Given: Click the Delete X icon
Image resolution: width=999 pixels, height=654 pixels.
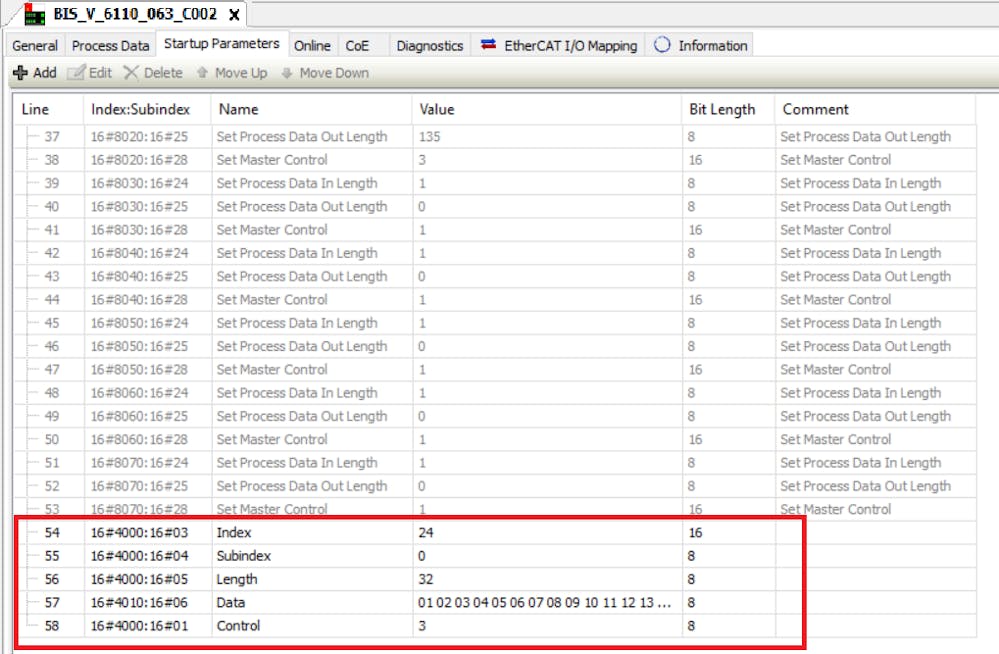Looking at the screenshot, I should 131,73.
